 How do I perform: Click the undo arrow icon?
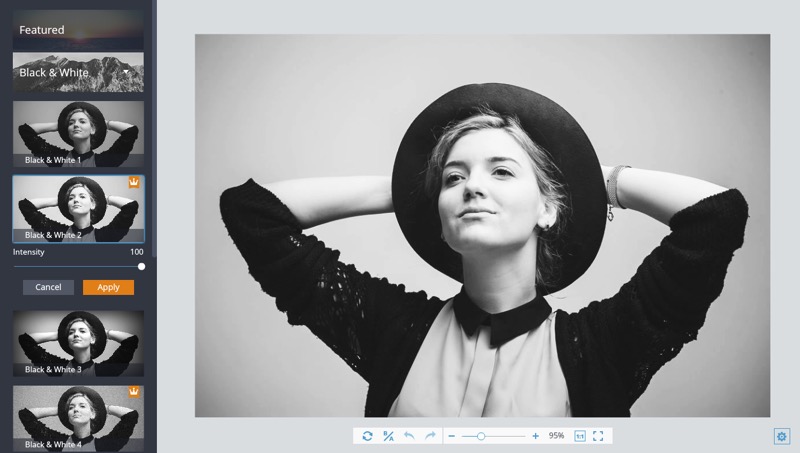409,436
